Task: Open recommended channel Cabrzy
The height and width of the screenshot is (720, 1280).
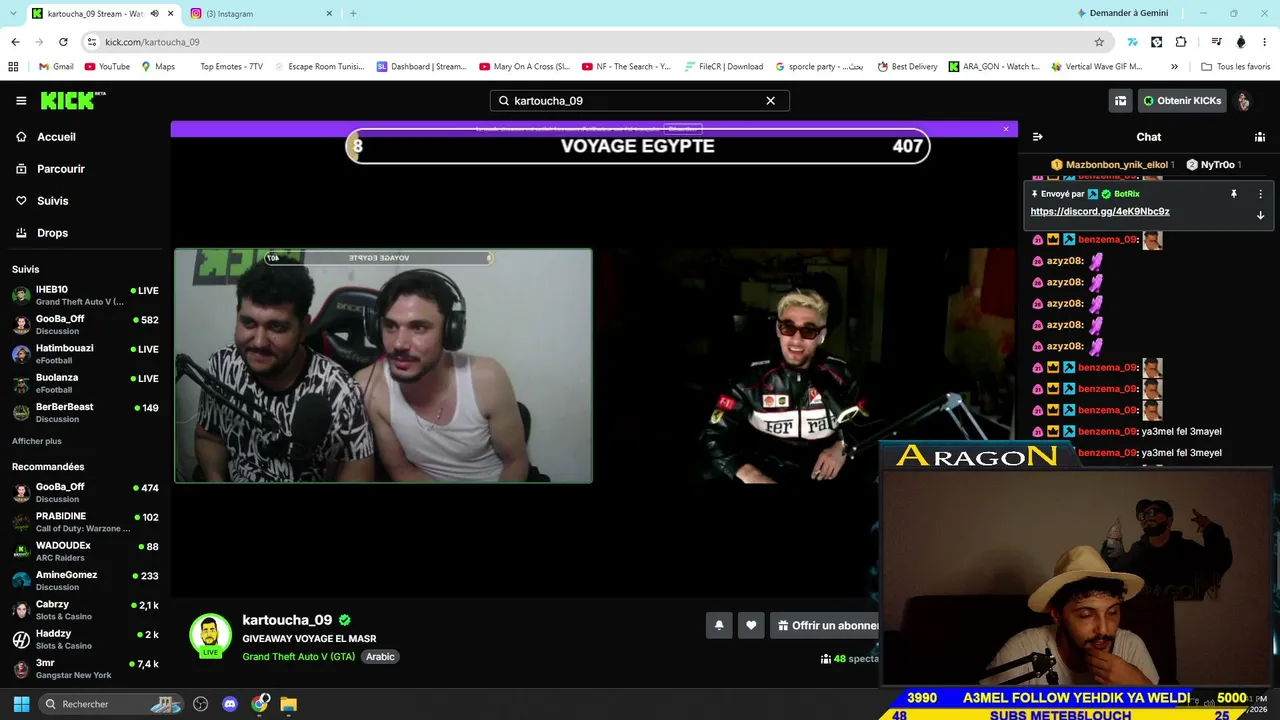Action: 85,610
